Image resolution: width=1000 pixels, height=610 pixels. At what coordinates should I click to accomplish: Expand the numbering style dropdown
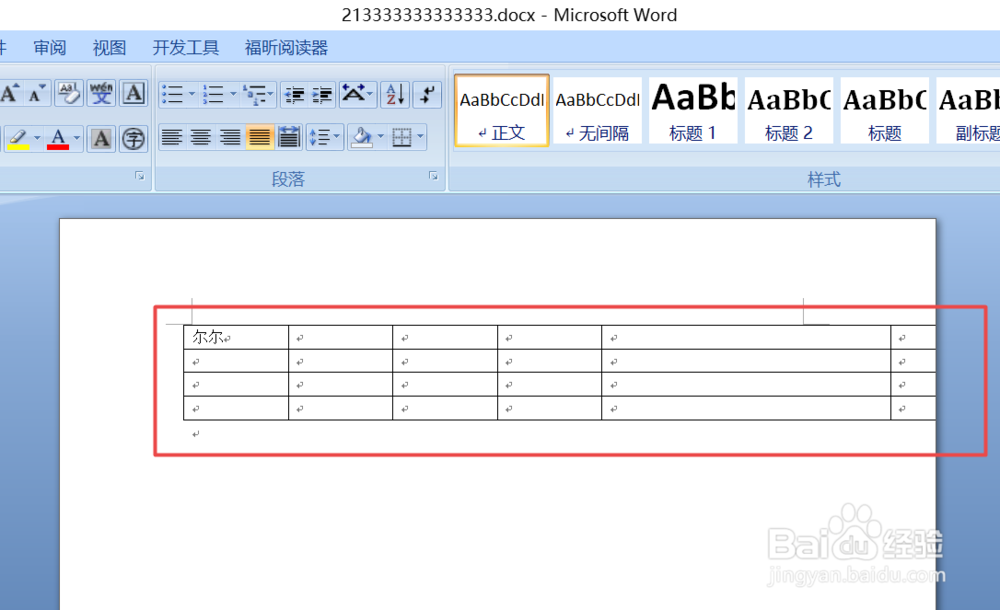[233, 94]
